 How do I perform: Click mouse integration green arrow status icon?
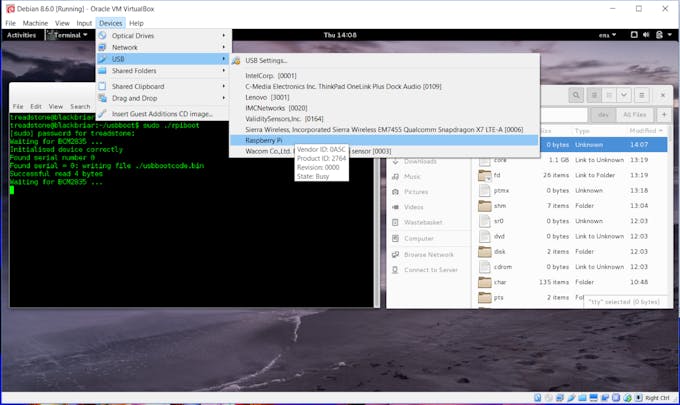tap(628, 398)
